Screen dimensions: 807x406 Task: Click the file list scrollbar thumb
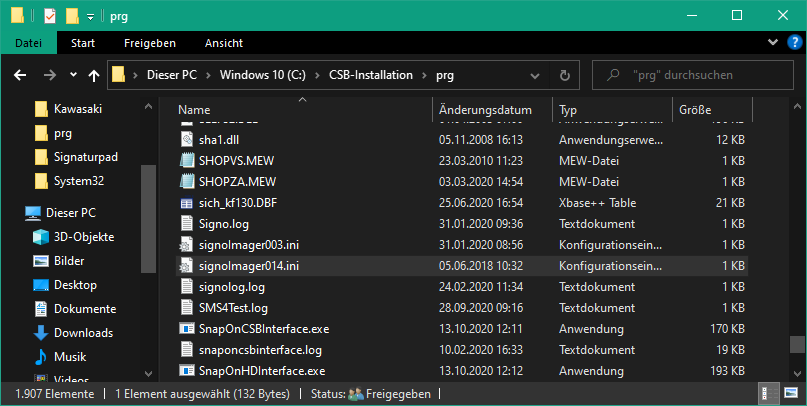click(797, 344)
